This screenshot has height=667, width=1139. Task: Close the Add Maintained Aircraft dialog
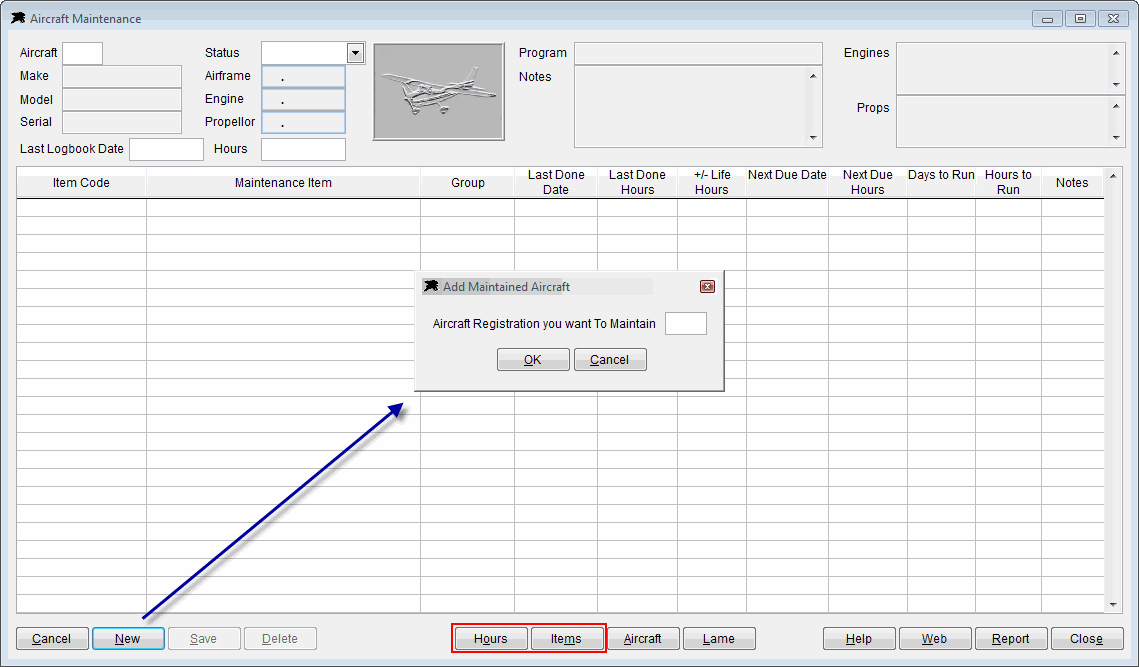pos(707,286)
